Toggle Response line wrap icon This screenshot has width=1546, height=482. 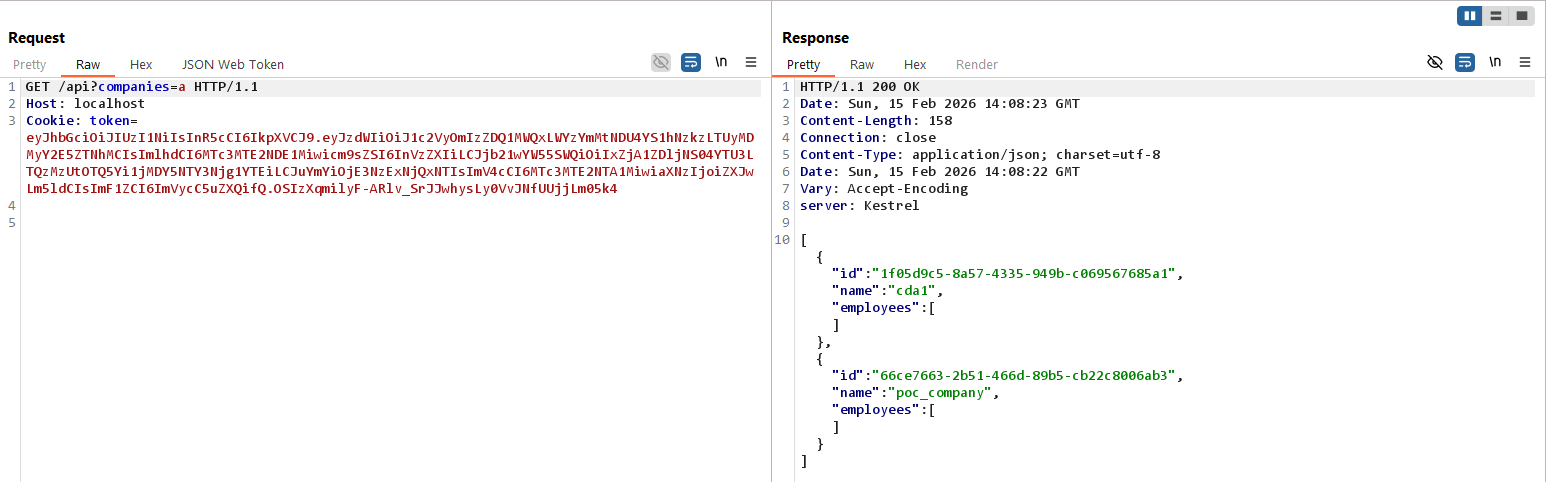point(1465,62)
